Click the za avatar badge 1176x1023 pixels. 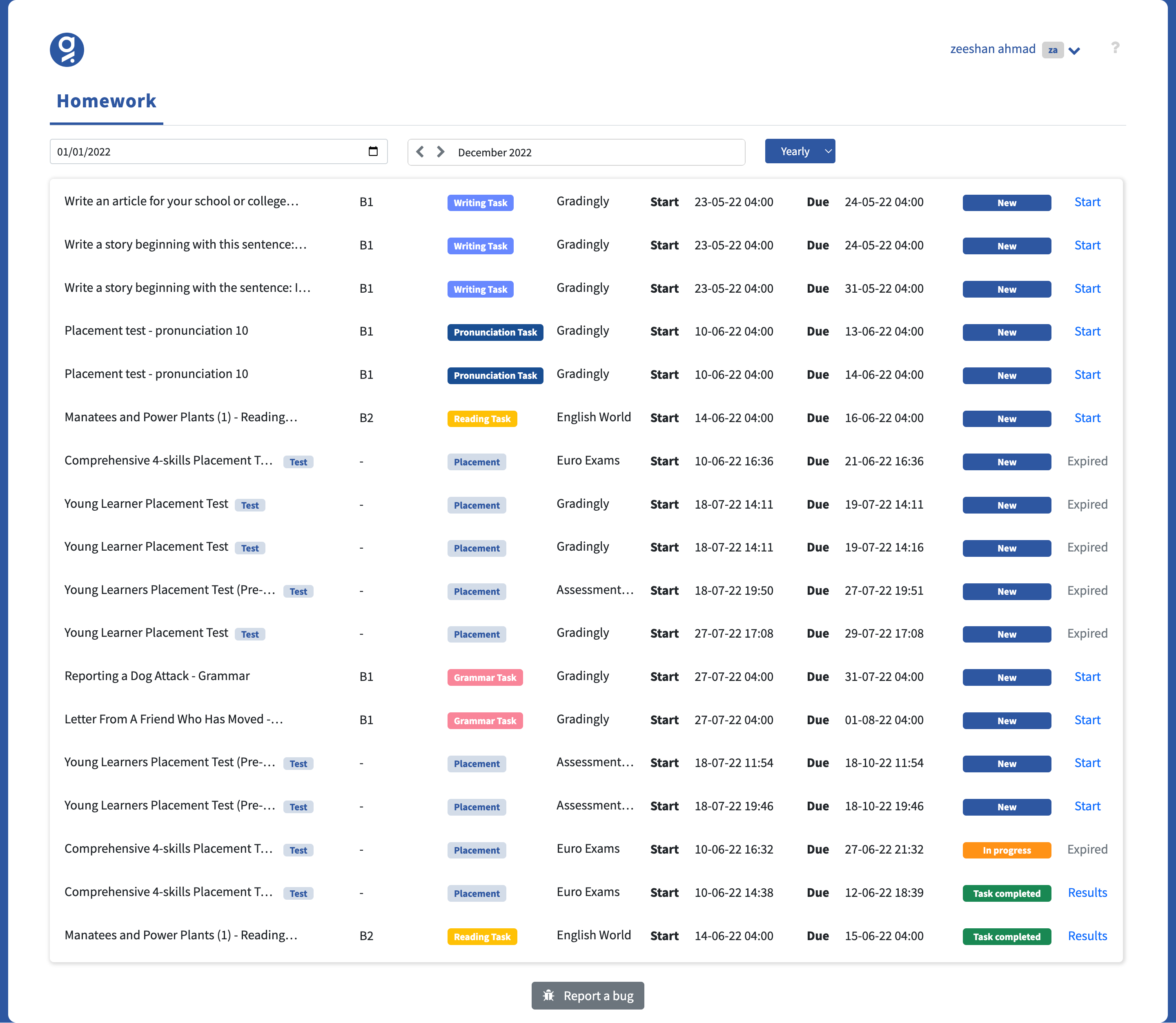coord(1052,50)
